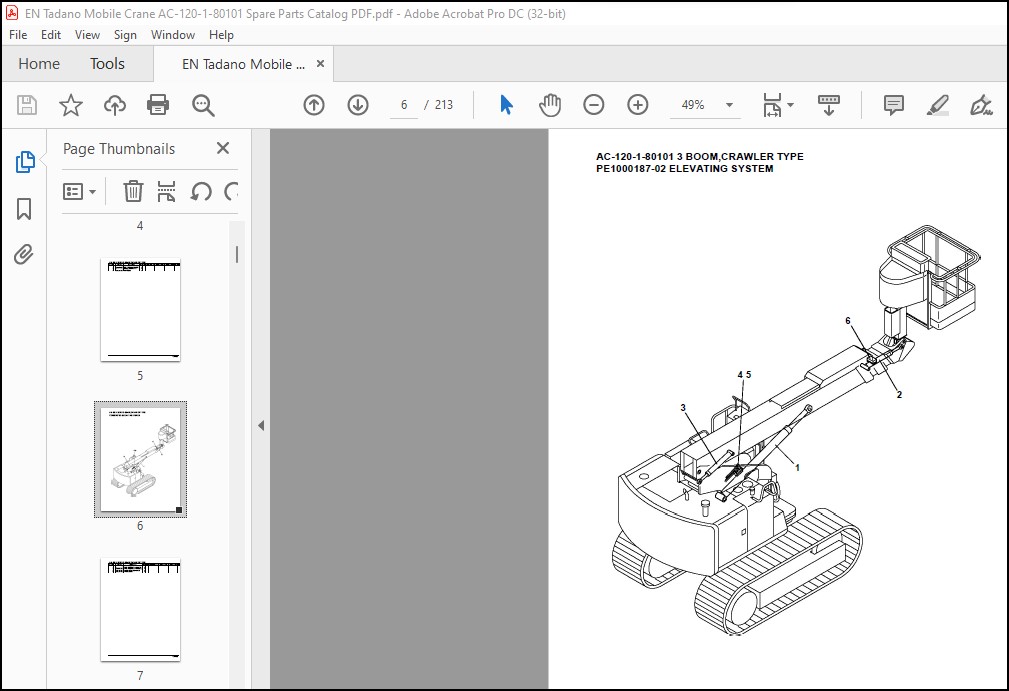
Task: Add document to starred with star icon
Action: (71, 105)
